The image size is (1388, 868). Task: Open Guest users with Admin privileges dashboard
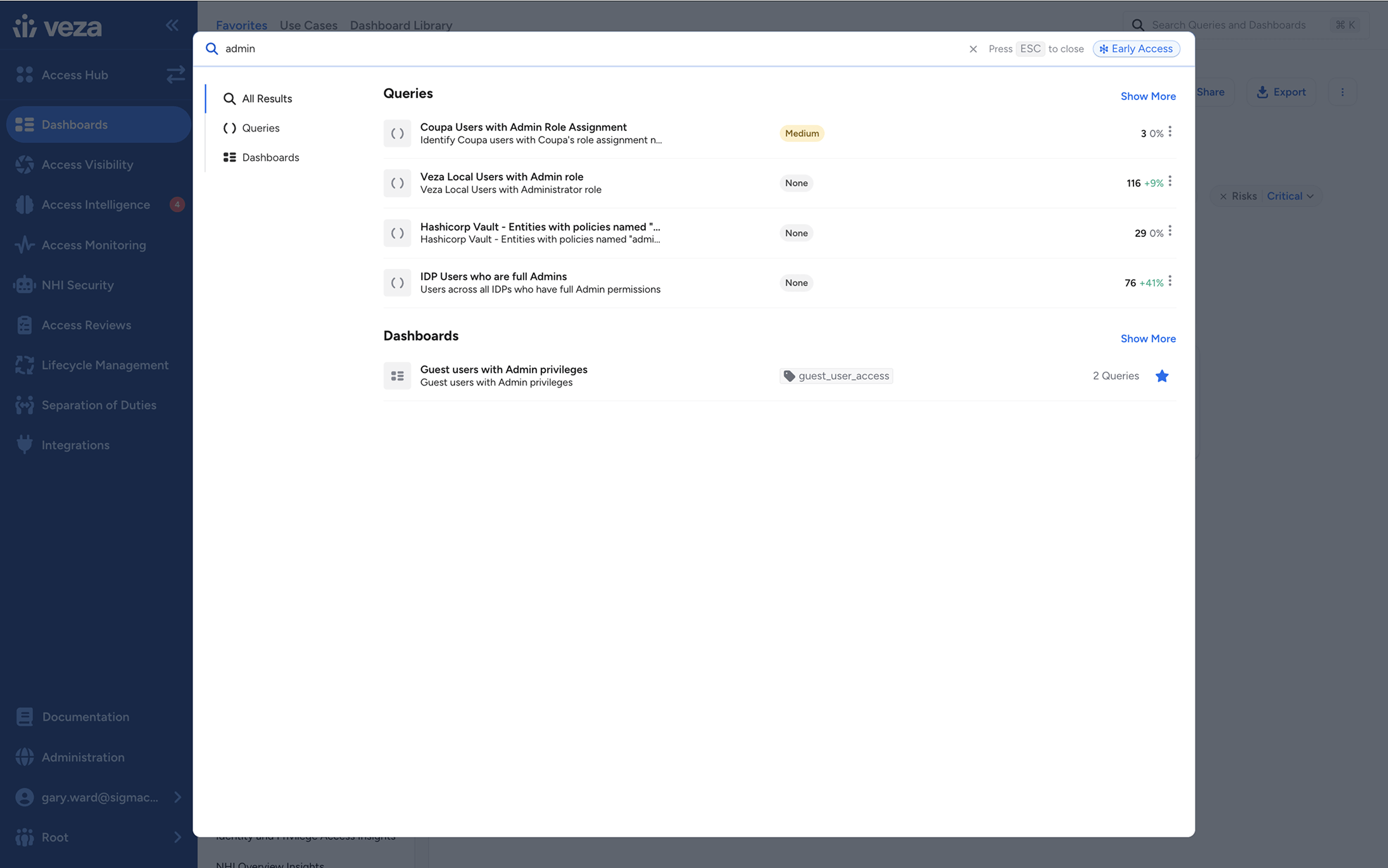(x=503, y=369)
